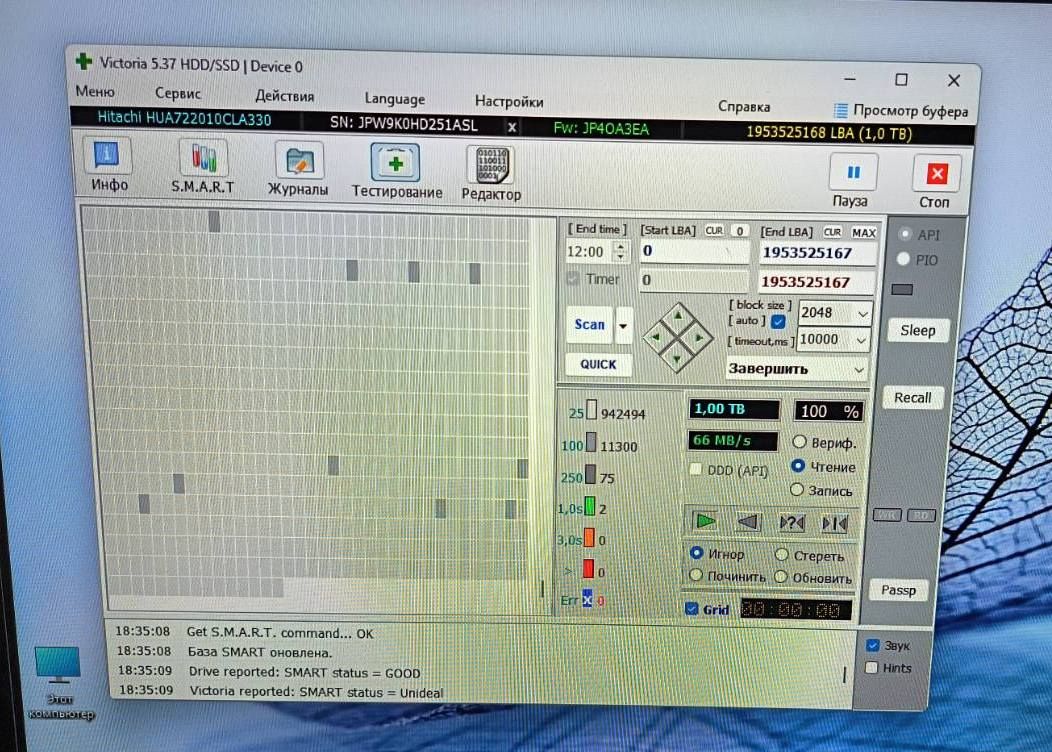Toggle the Звук sound checkbox
This screenshot has width=1052, height=752.
click(872, 645)
